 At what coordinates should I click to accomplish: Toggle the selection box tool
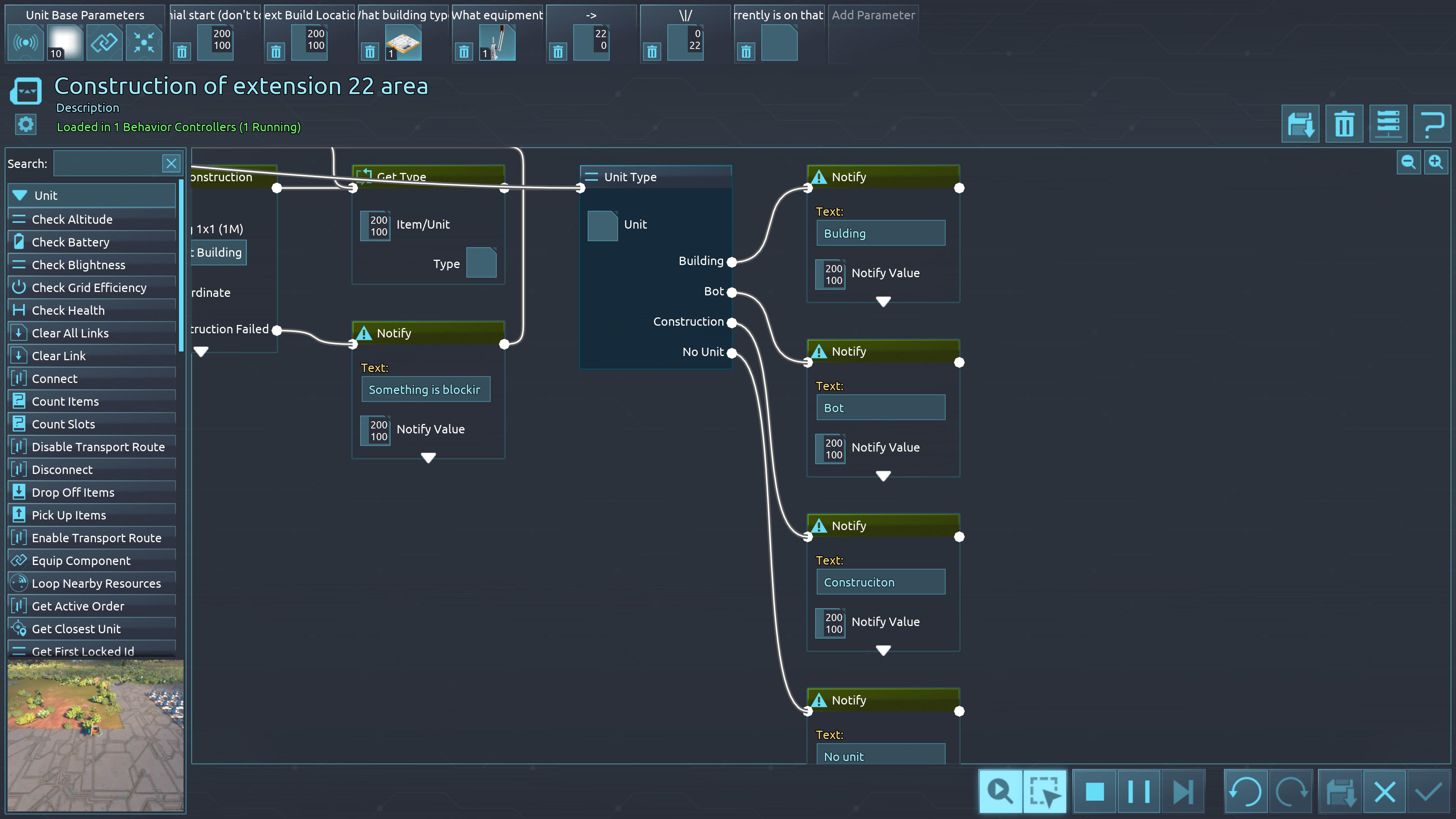pos(1044,791)
